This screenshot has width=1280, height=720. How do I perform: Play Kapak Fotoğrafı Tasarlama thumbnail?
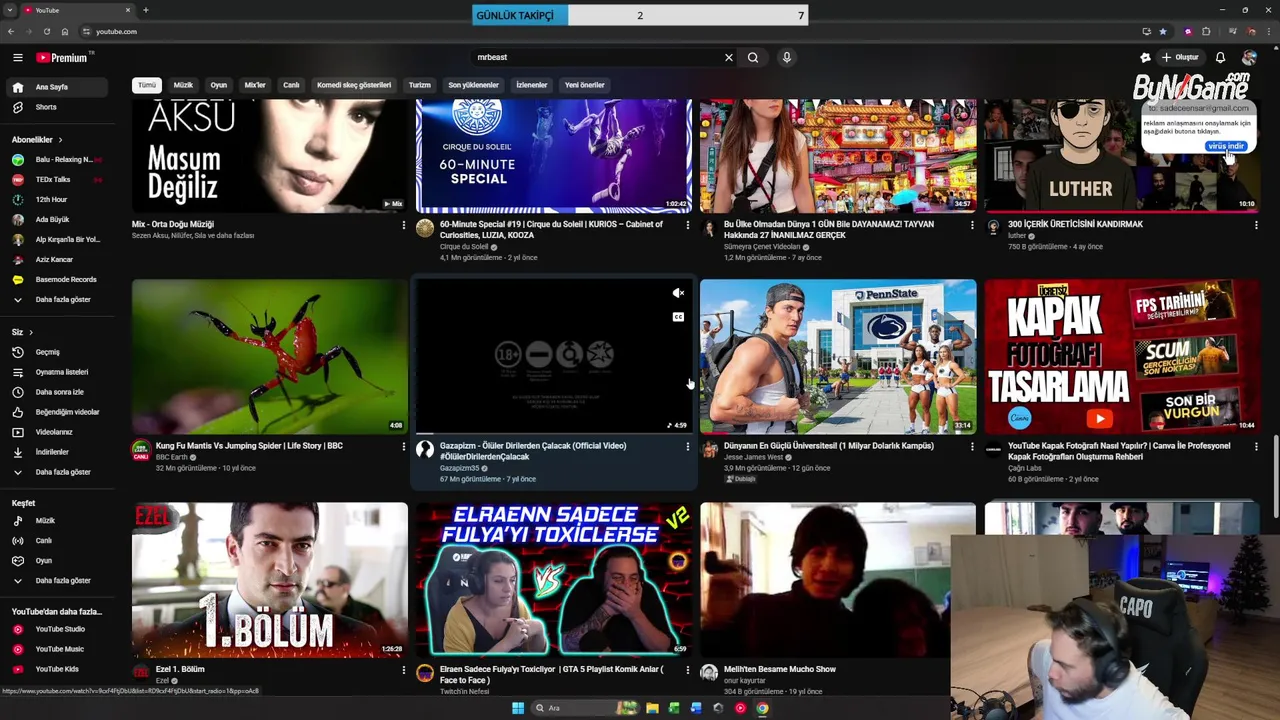coord(1122,356)
